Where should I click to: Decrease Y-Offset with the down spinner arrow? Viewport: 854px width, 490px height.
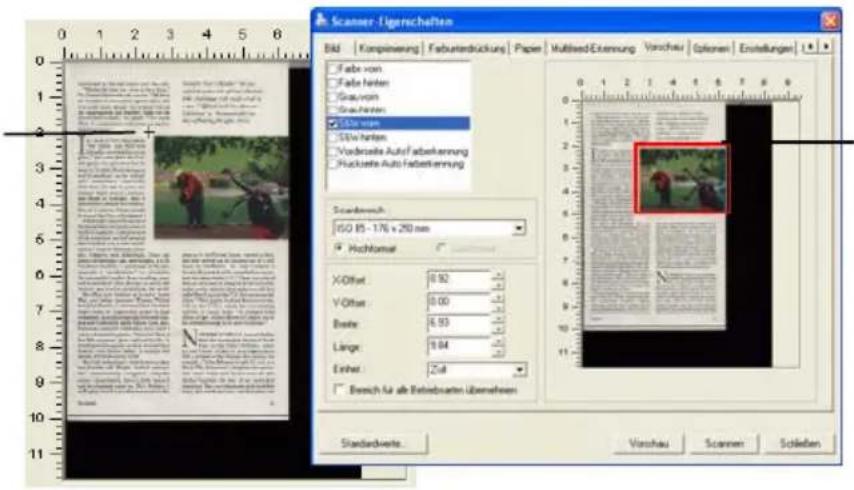tap(498, 307)
